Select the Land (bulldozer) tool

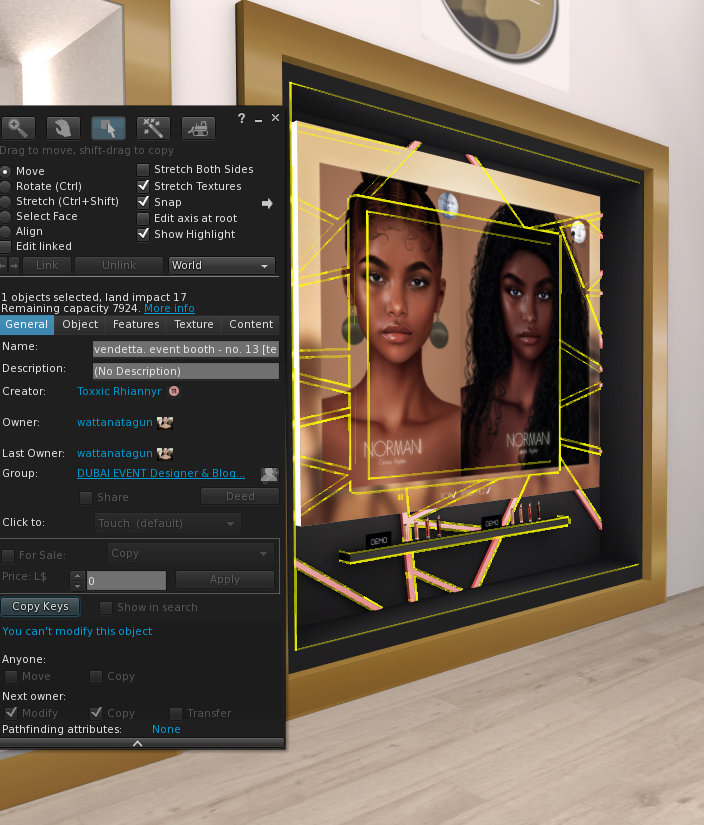point(198,128)
